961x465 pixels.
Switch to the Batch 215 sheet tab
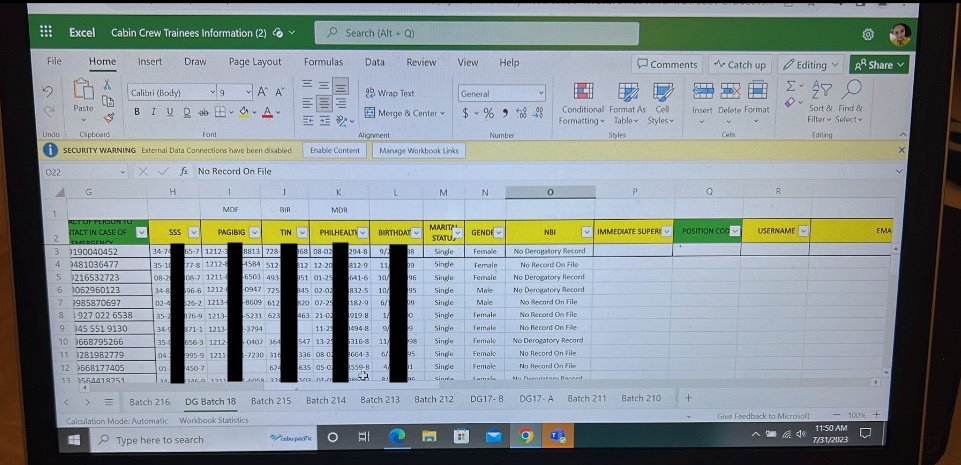tap(271, 400)
